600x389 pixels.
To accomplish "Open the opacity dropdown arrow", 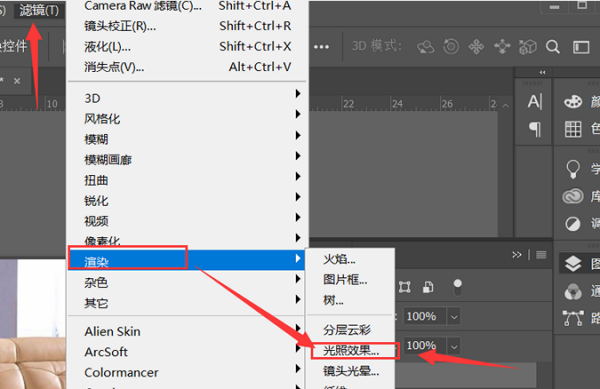I will click(x=454, y=317).
